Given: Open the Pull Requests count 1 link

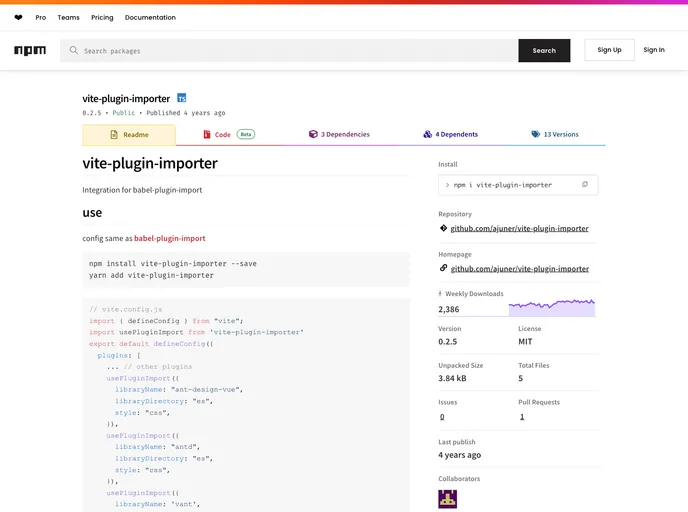Looking at the screenshot, I should click(522, 417).
